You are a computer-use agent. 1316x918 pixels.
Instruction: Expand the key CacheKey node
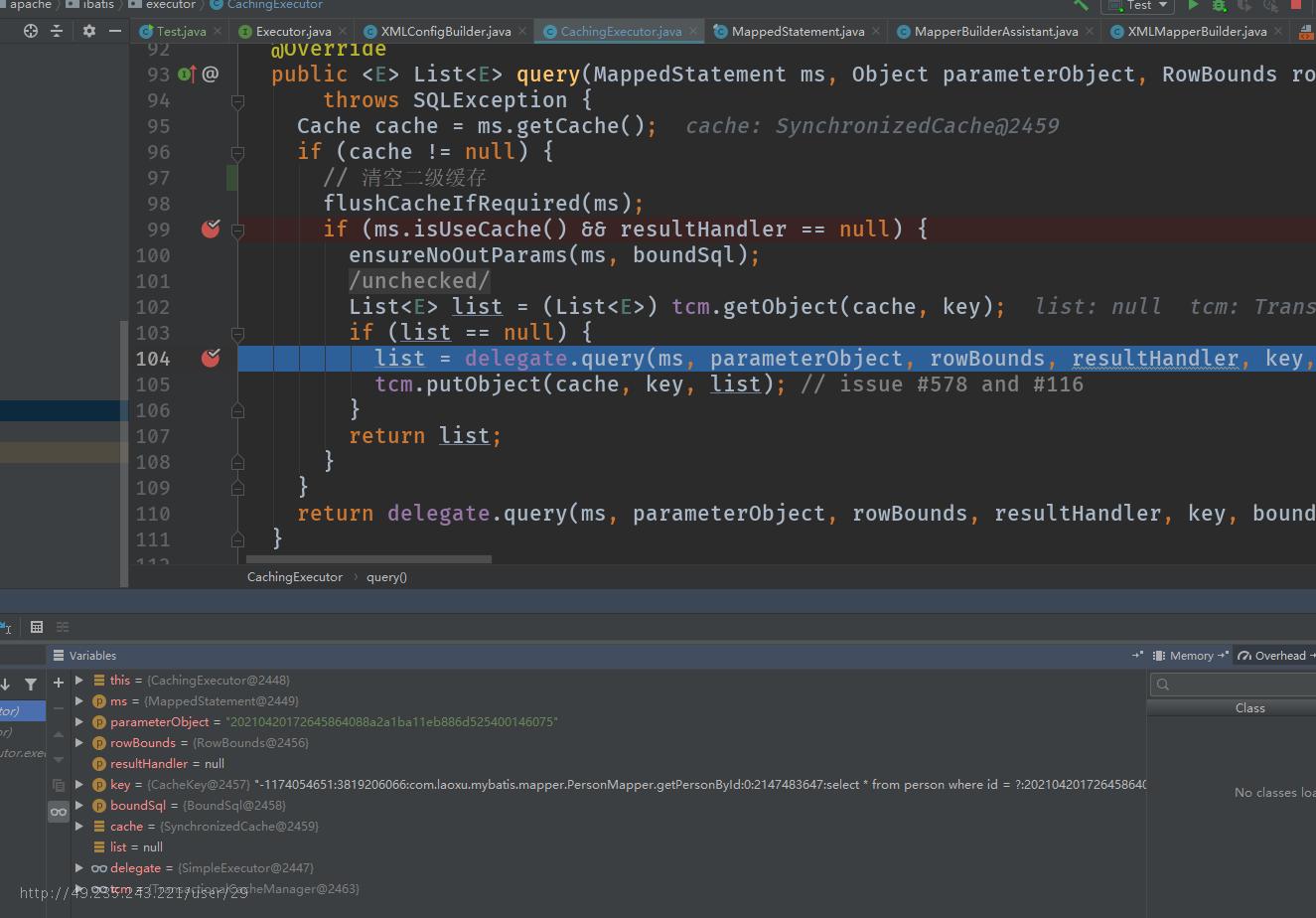click(x=79, y=785)
